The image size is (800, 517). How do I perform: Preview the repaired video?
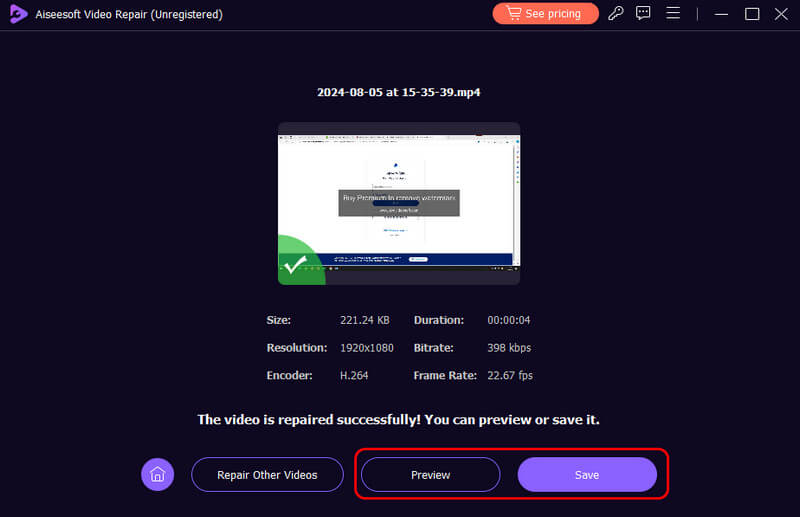click(430, 475)
